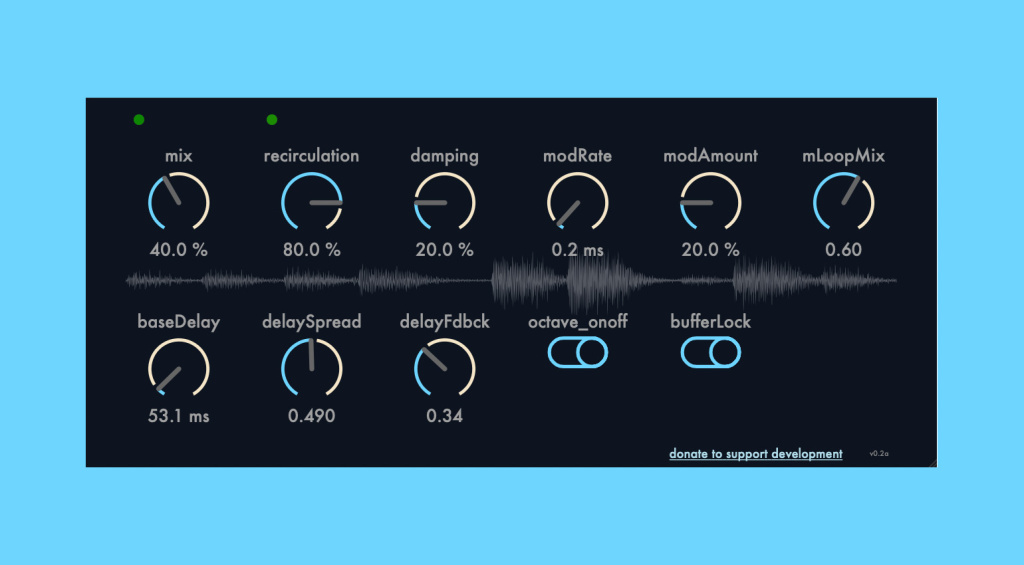
Task: Click the mix knob dial
Action: pos(178,202)
